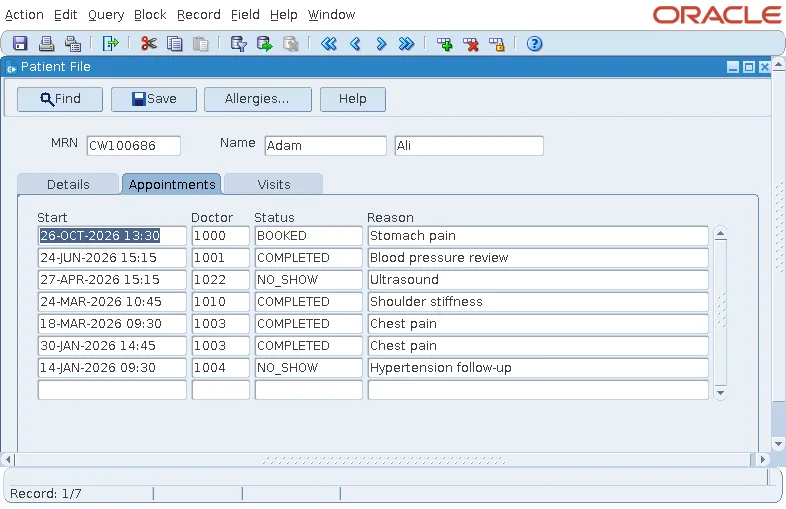Click the BOOKED status cell

308,236
